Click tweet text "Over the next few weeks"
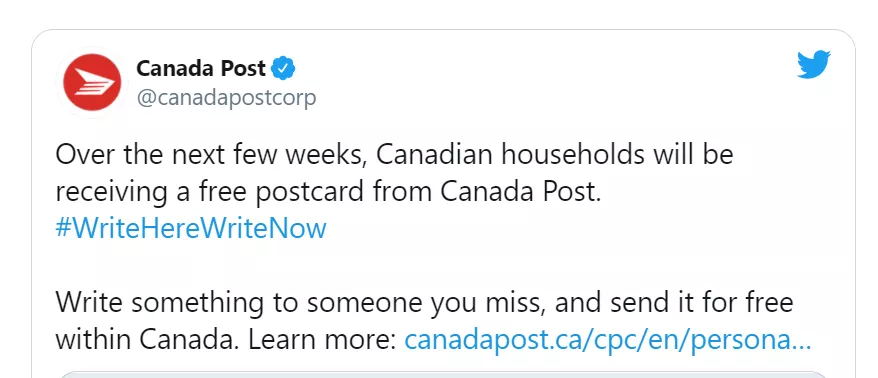The image size is (878, 378). (x=211, y=155)
